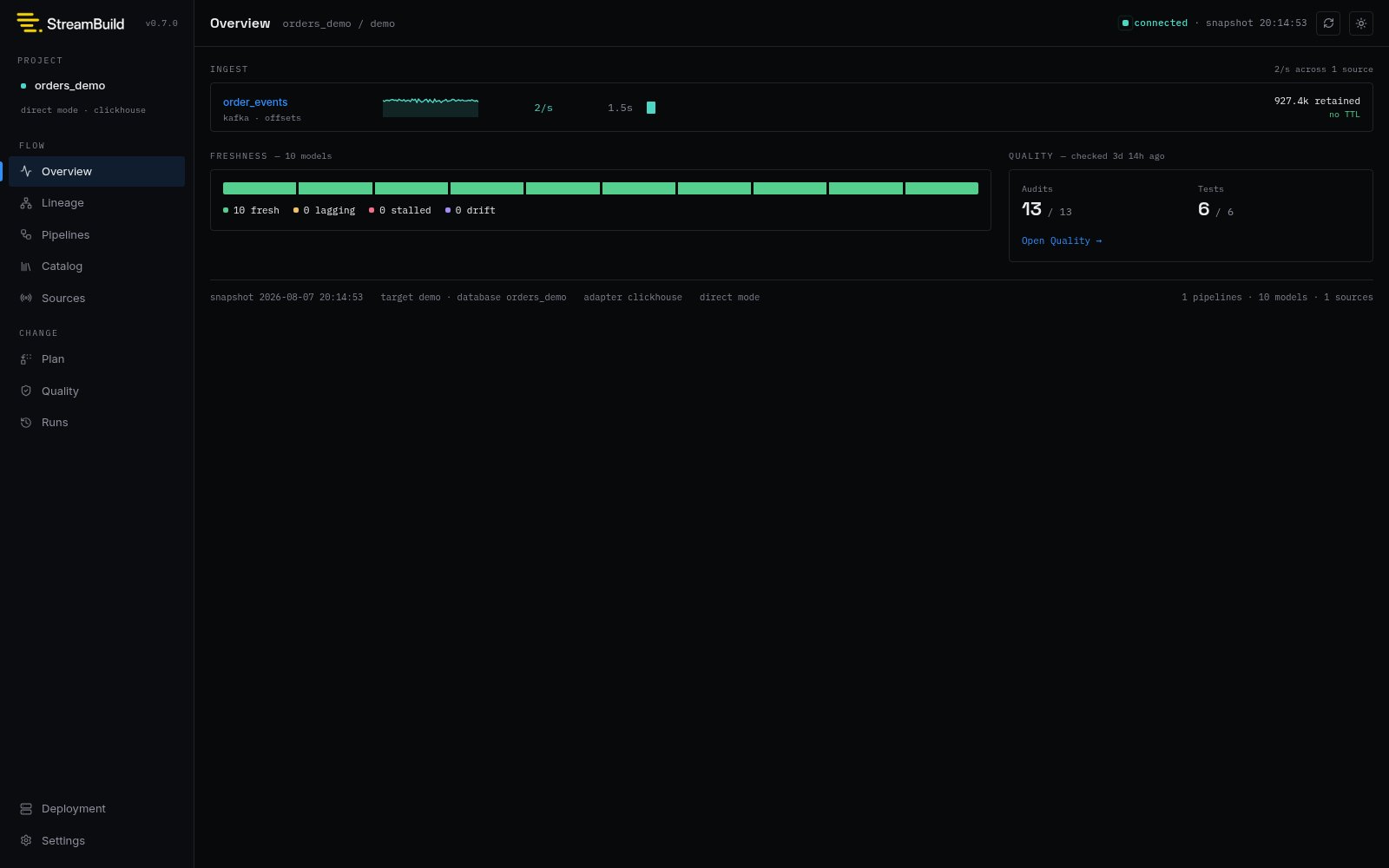Screen dimensions: 1389x868
Task: Click the 'orders_demo / demo' breadcrumb
Action: (x=339, y=24)
